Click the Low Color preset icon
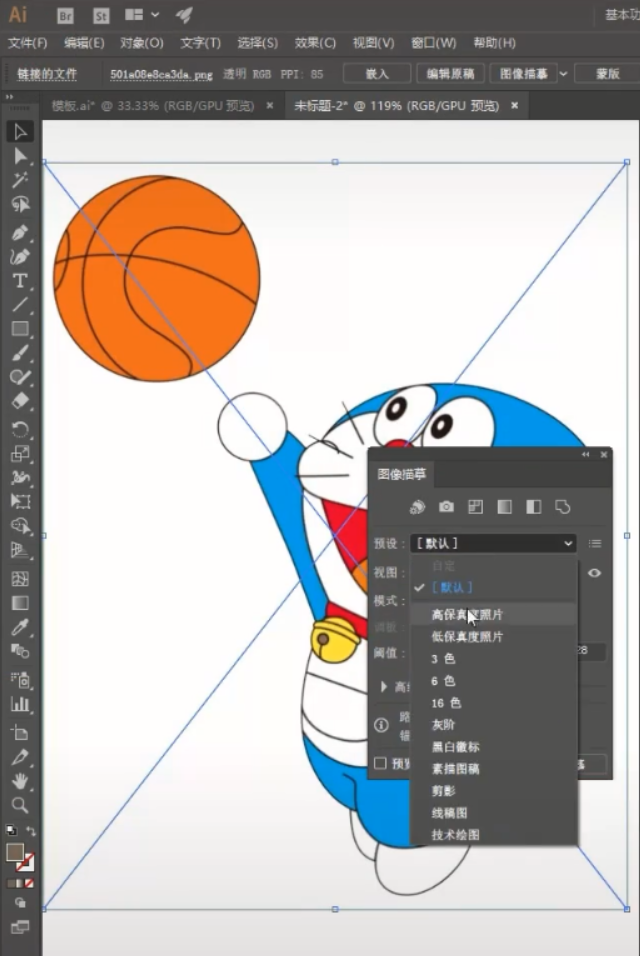Image resolution: width=640 pixels, height=956 pixels. (x=475, y=507)
